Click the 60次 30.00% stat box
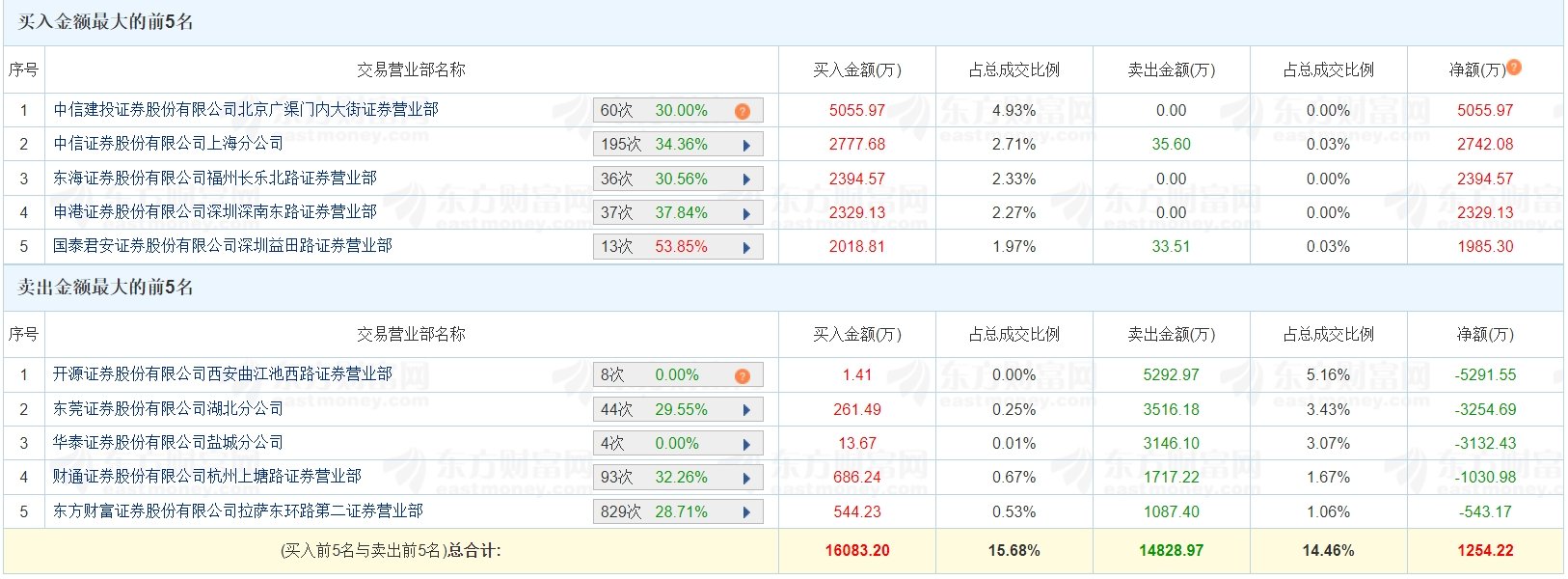The image size is (1568, 579). 678,111
